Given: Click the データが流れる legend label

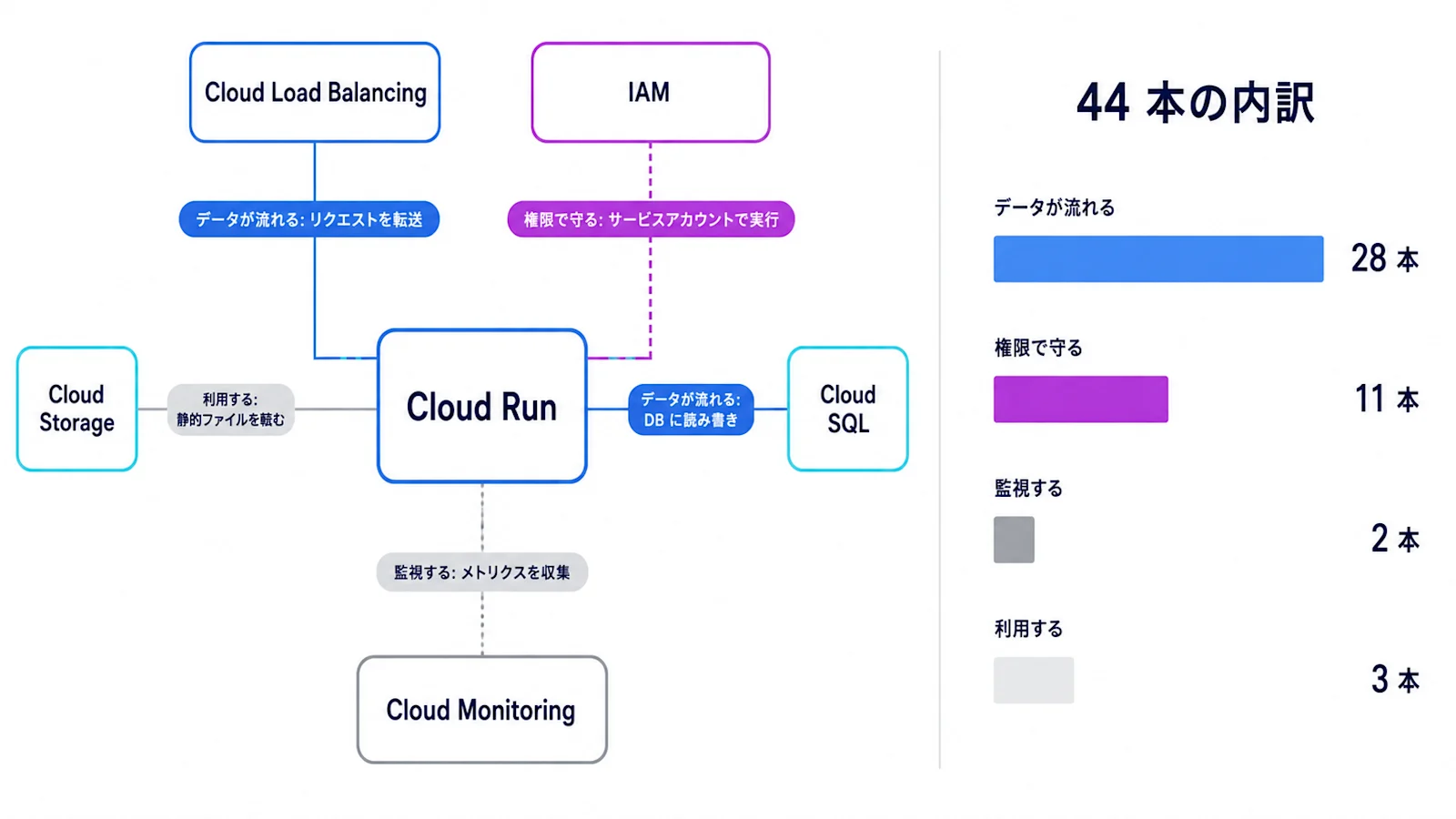Looking at the screenshot, I should (1055, 207).
